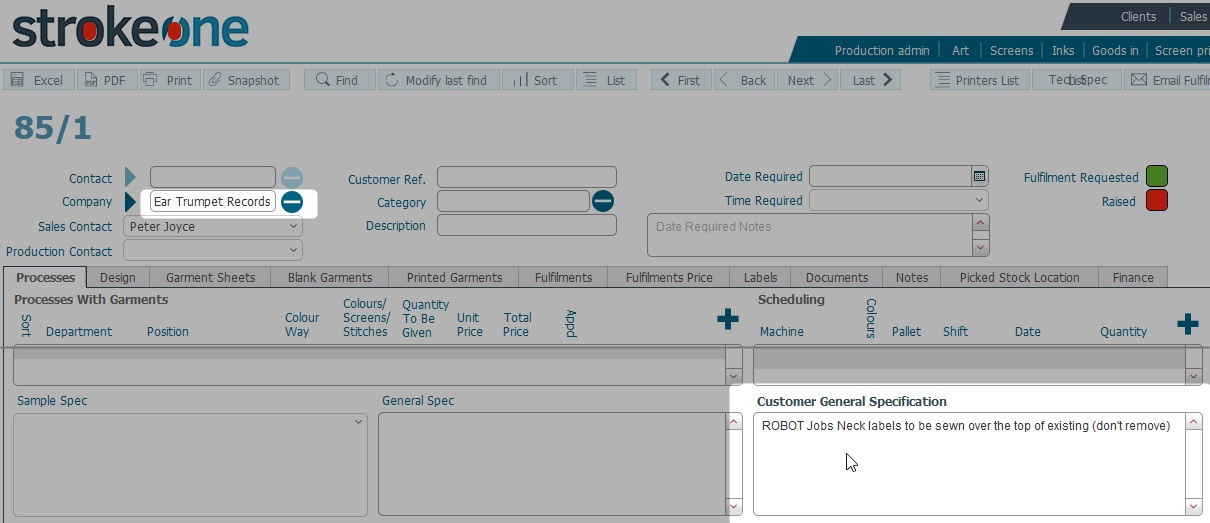This screenshot has width=1210, height=523.
Task: Open calendar picker for Date Required
Action: pyautogui.click(x=979, y=177)
